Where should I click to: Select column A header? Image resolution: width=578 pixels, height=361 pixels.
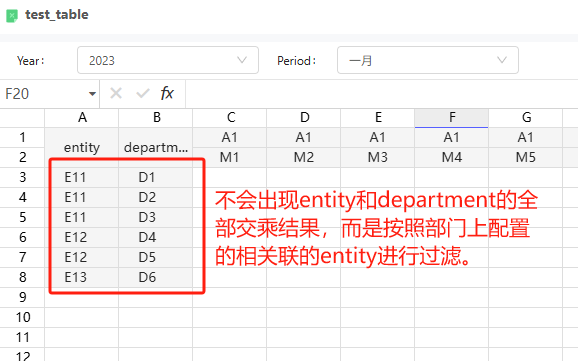[x=82, y=118]
